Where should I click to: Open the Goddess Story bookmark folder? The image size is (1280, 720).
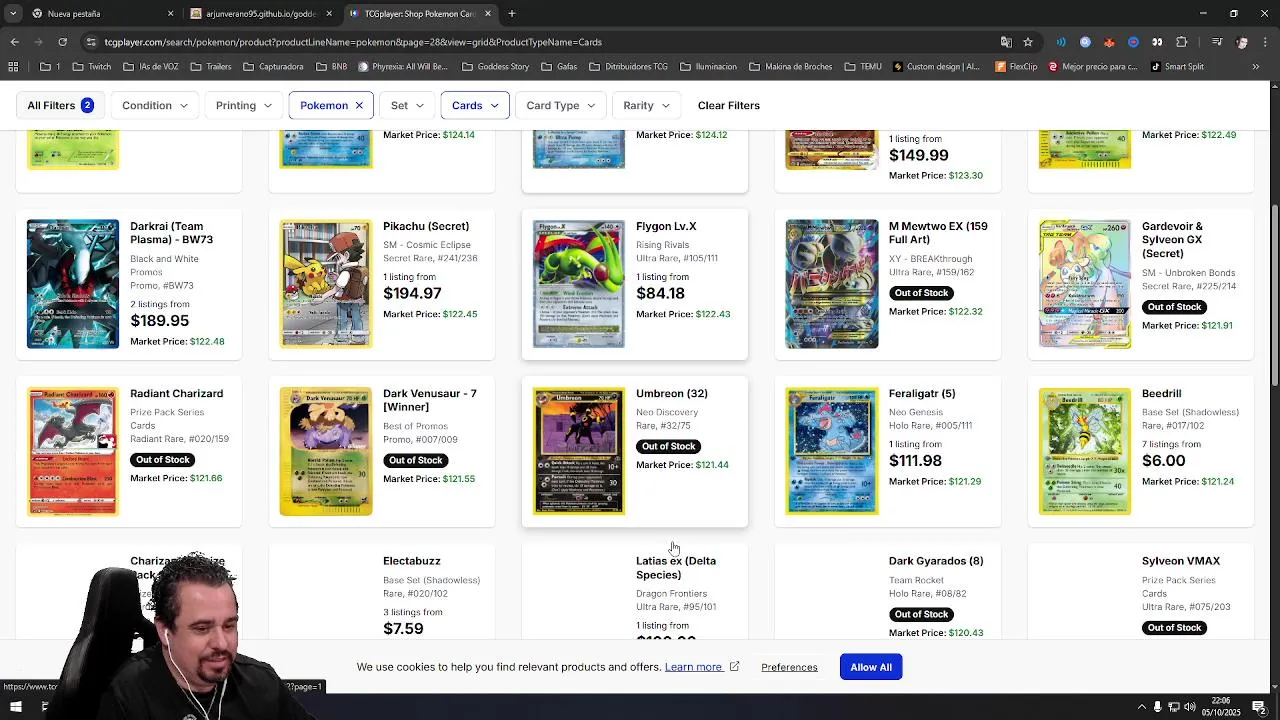point(496,67)
